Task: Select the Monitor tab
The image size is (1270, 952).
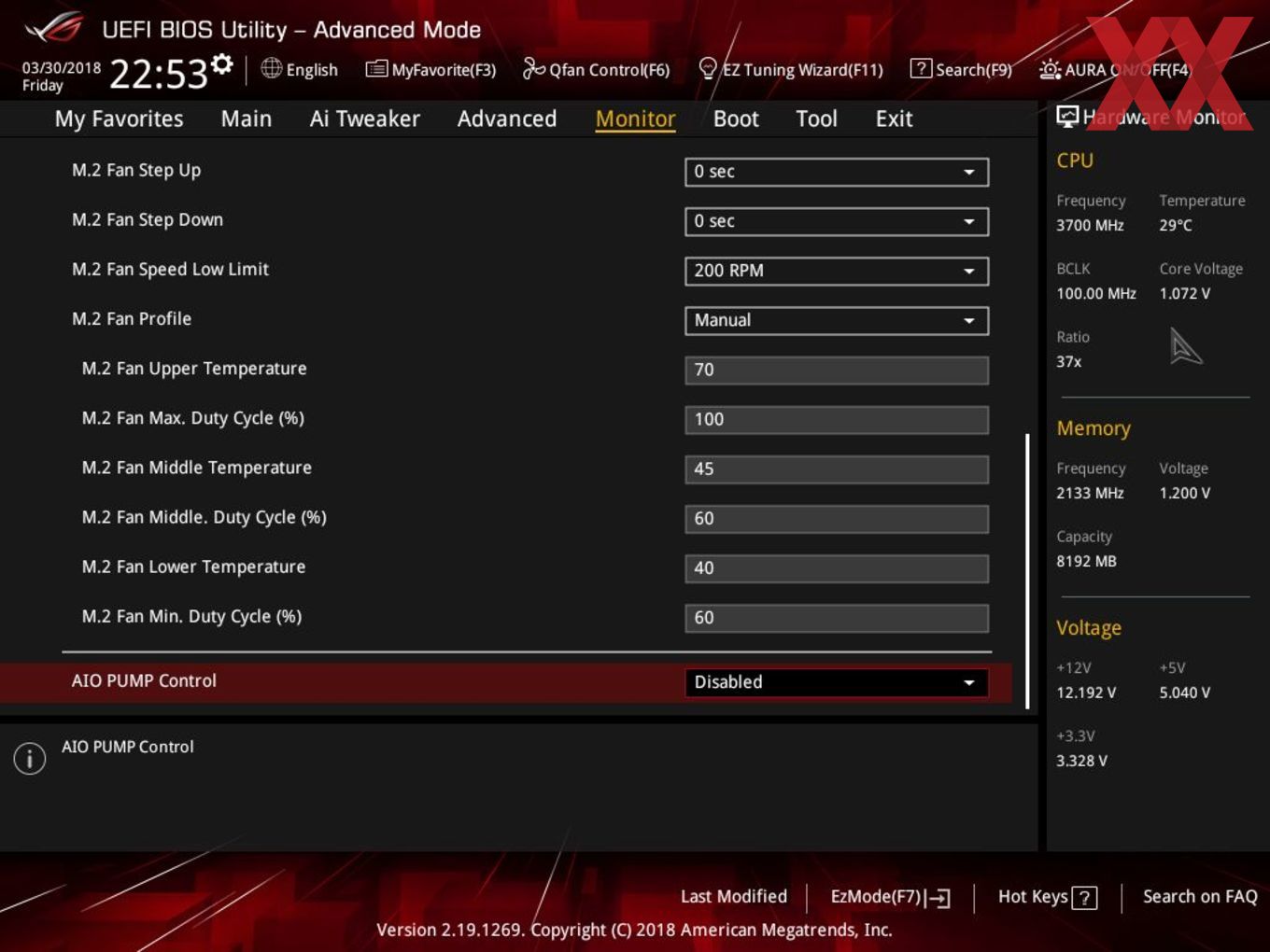Action: pos(635,119)
